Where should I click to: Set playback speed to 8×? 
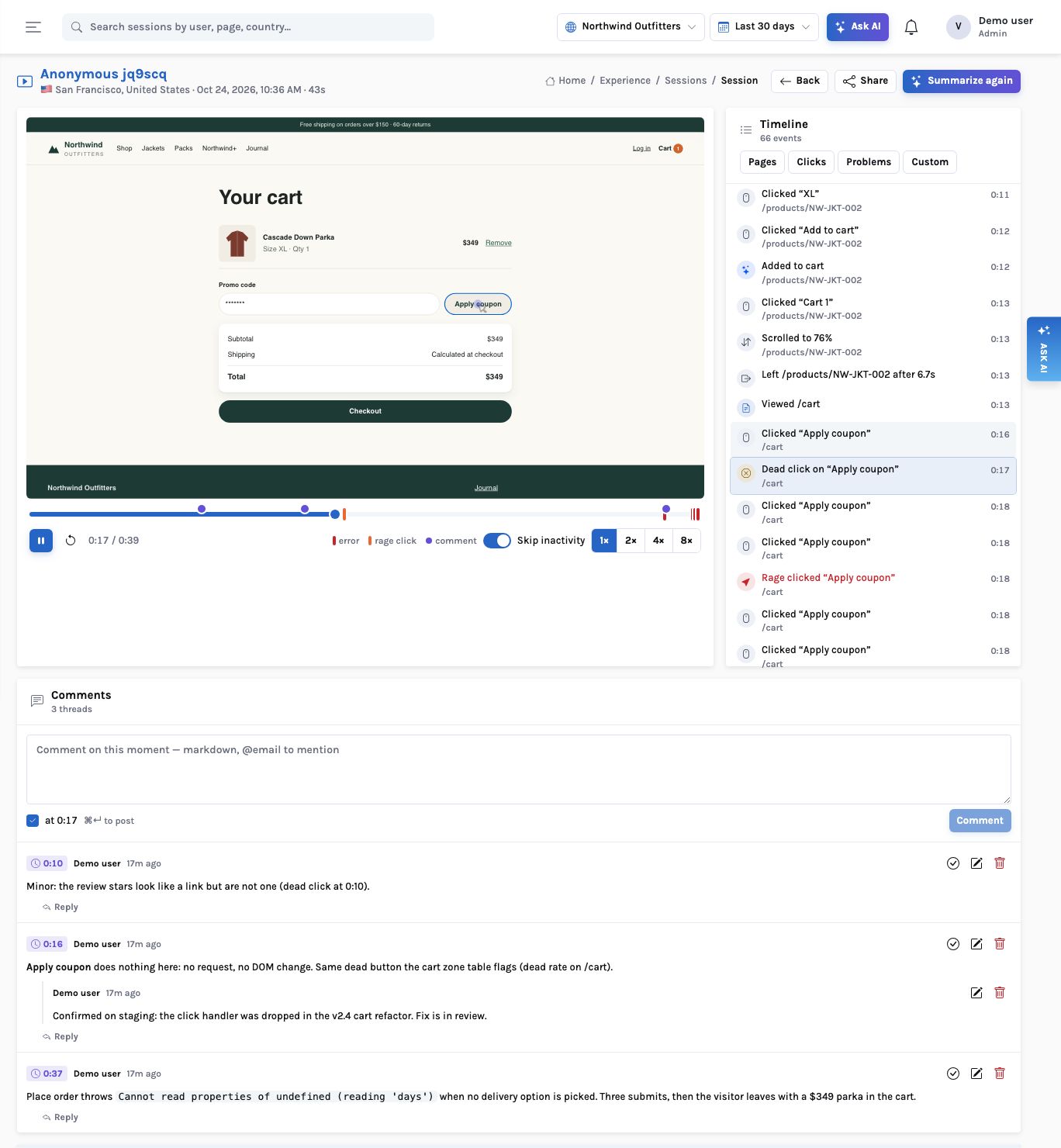click(x=686, y=541)
